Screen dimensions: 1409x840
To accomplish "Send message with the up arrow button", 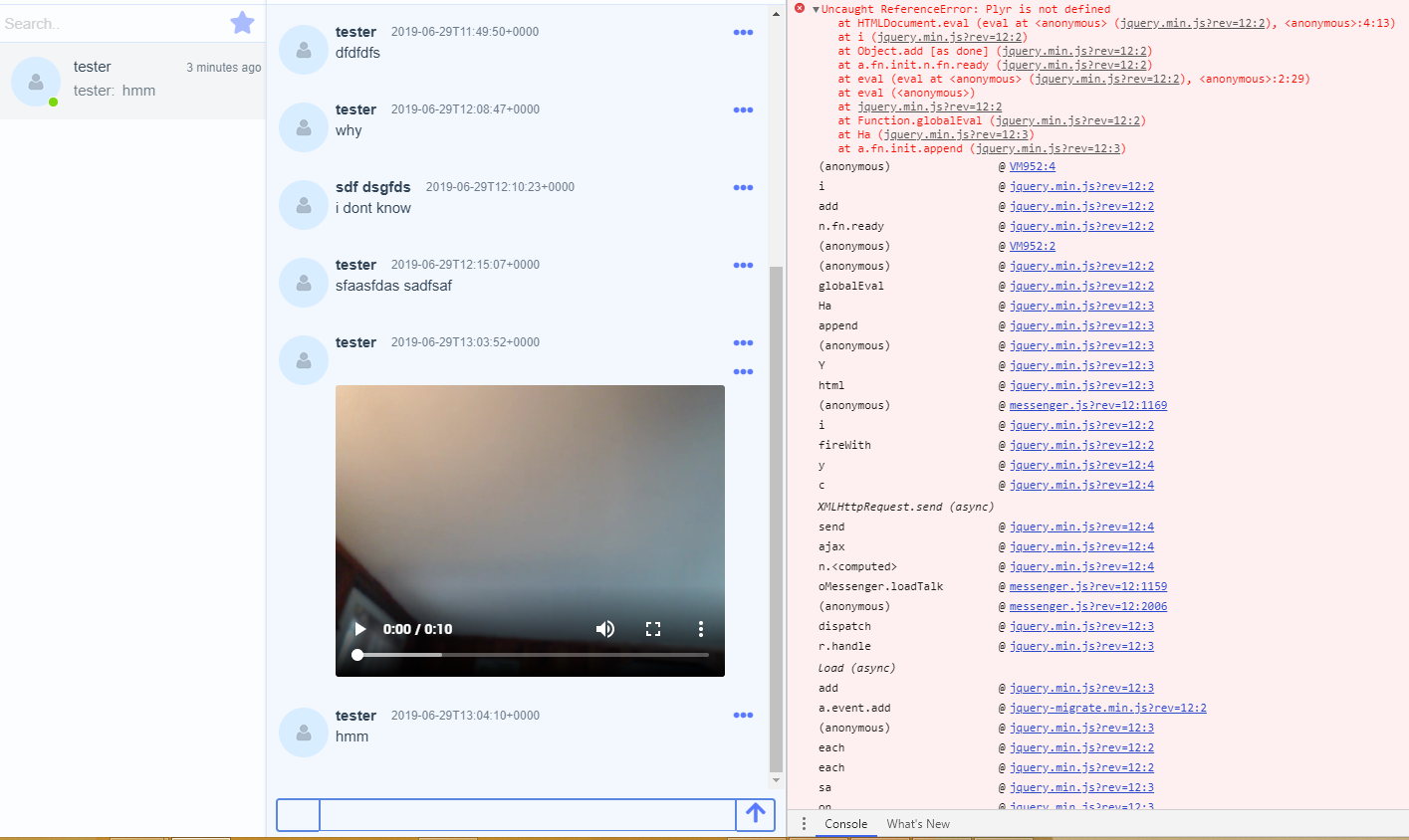I will pos(755,814).
